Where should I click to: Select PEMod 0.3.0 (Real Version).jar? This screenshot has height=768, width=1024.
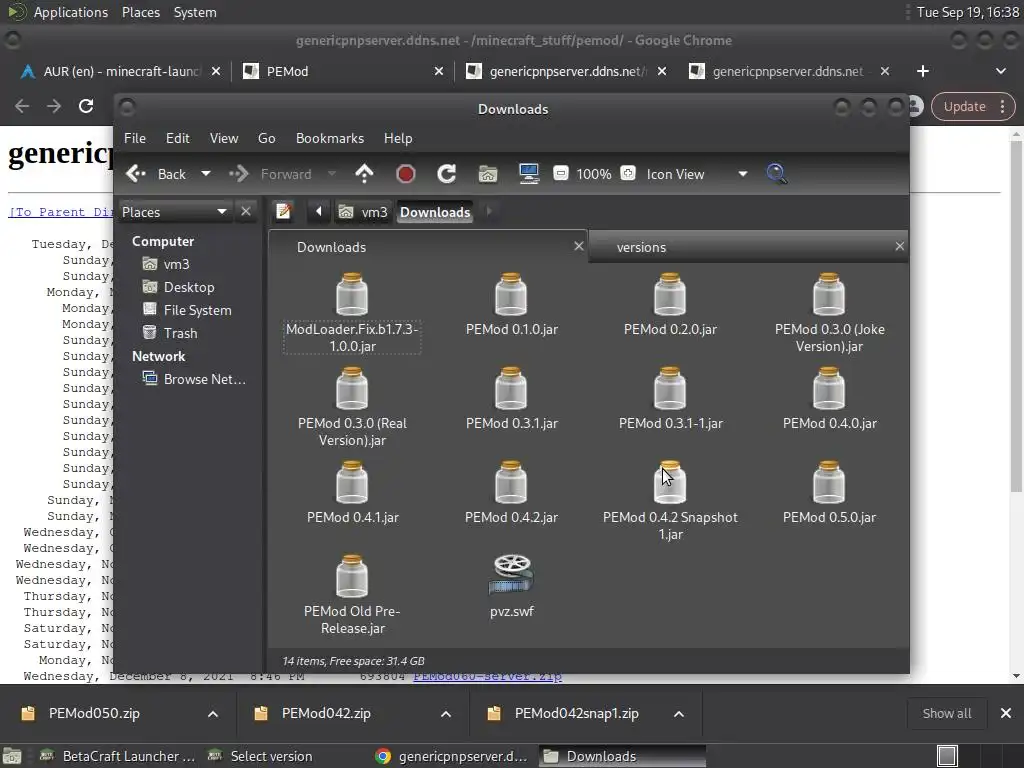[x=352, y=407]
